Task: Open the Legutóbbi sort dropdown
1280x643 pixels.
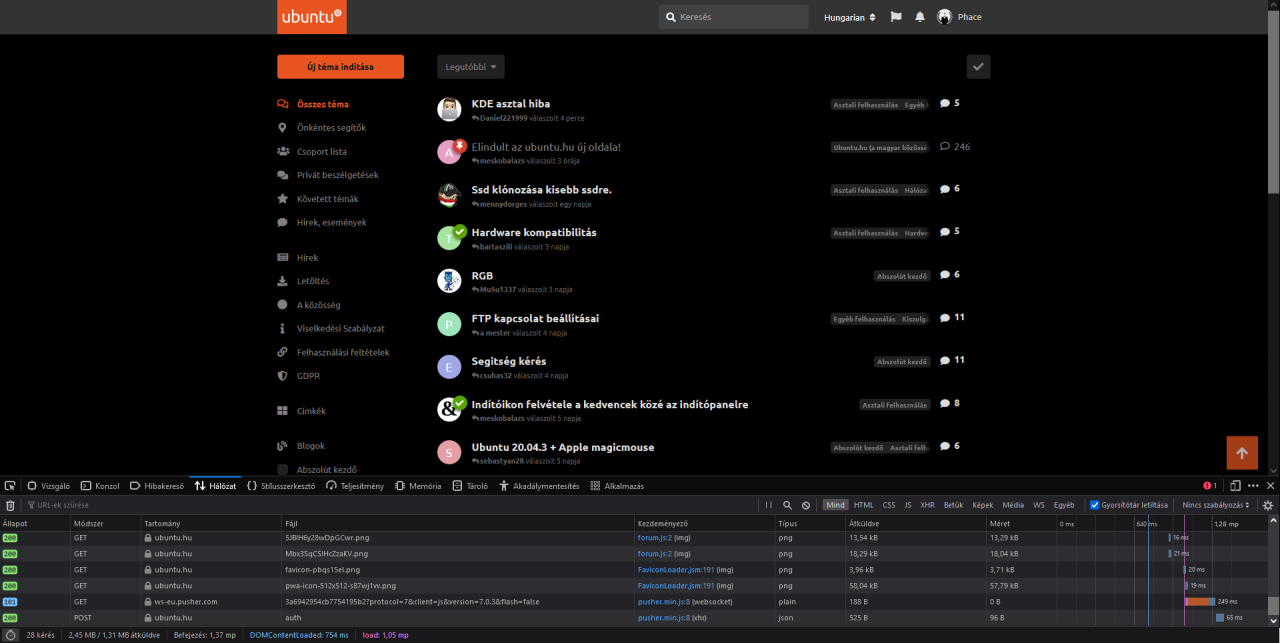Action: (x=471, y=67)
